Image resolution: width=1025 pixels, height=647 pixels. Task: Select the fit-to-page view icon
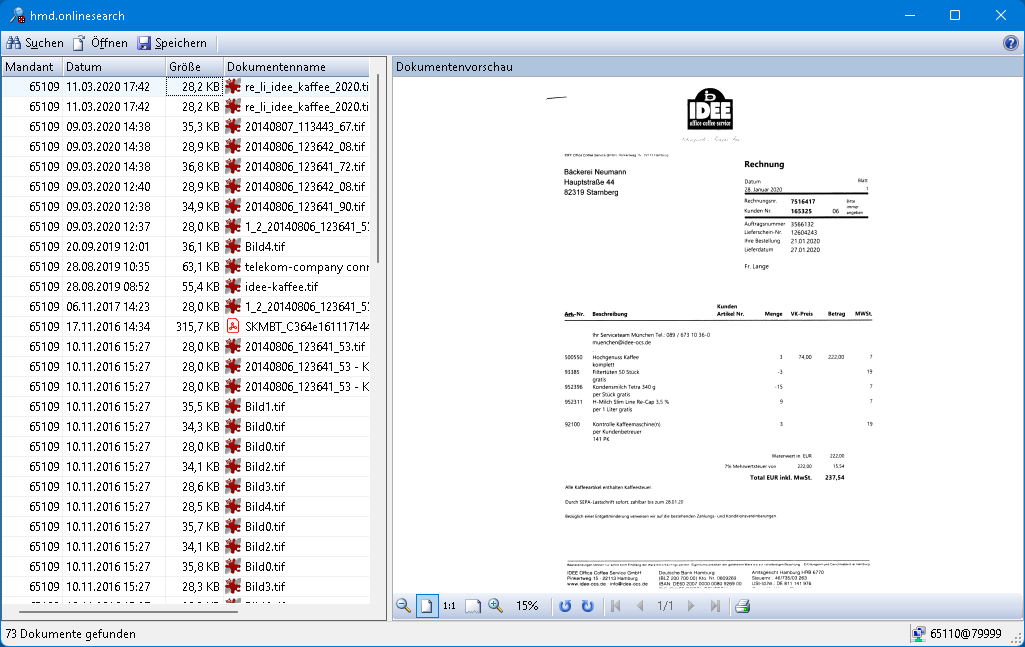tap(427, 606)
